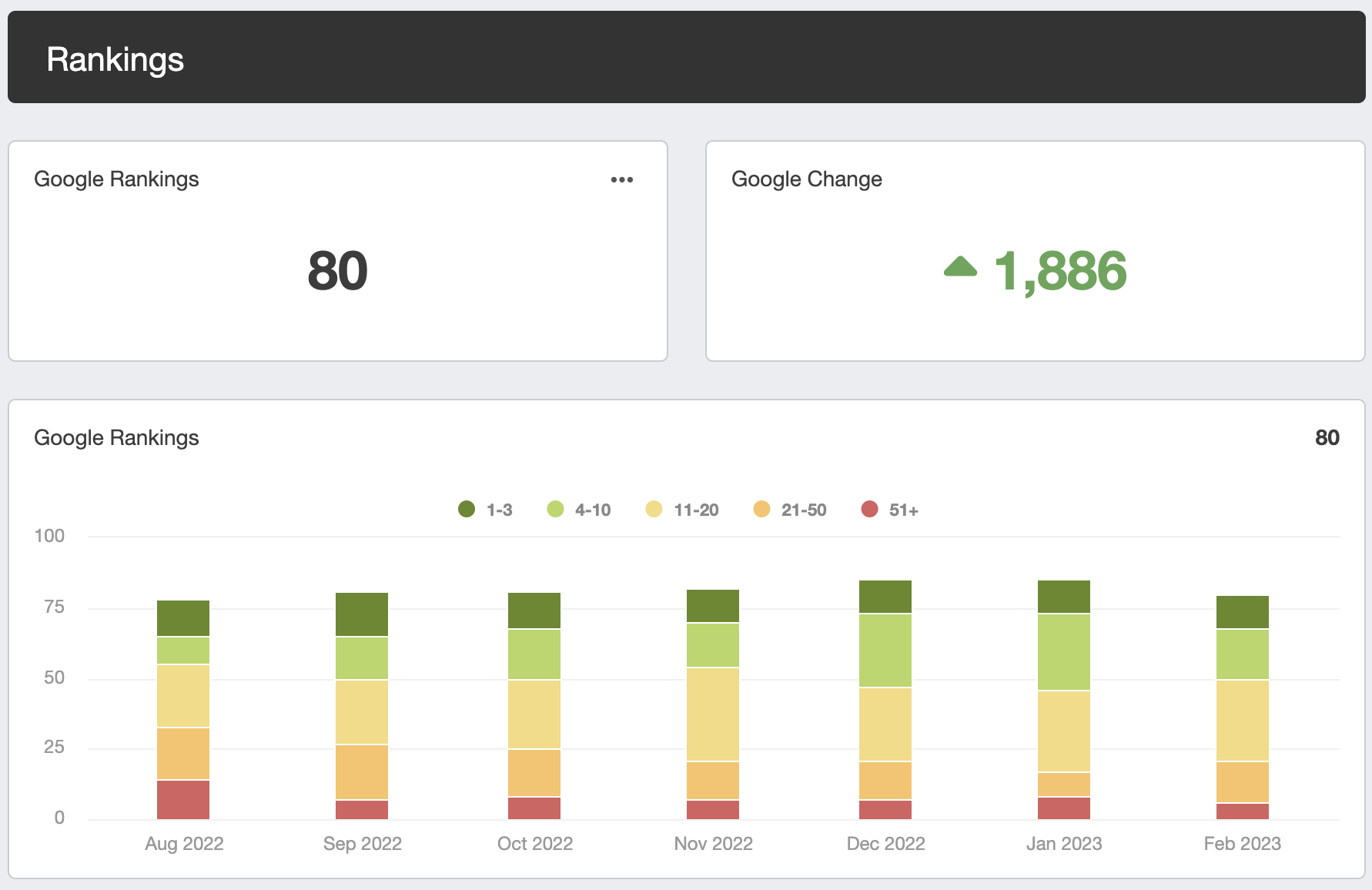This screenshot has width=1372, height=890.
Task: Click the red 51+ legend dot
Action: point(869,510)
